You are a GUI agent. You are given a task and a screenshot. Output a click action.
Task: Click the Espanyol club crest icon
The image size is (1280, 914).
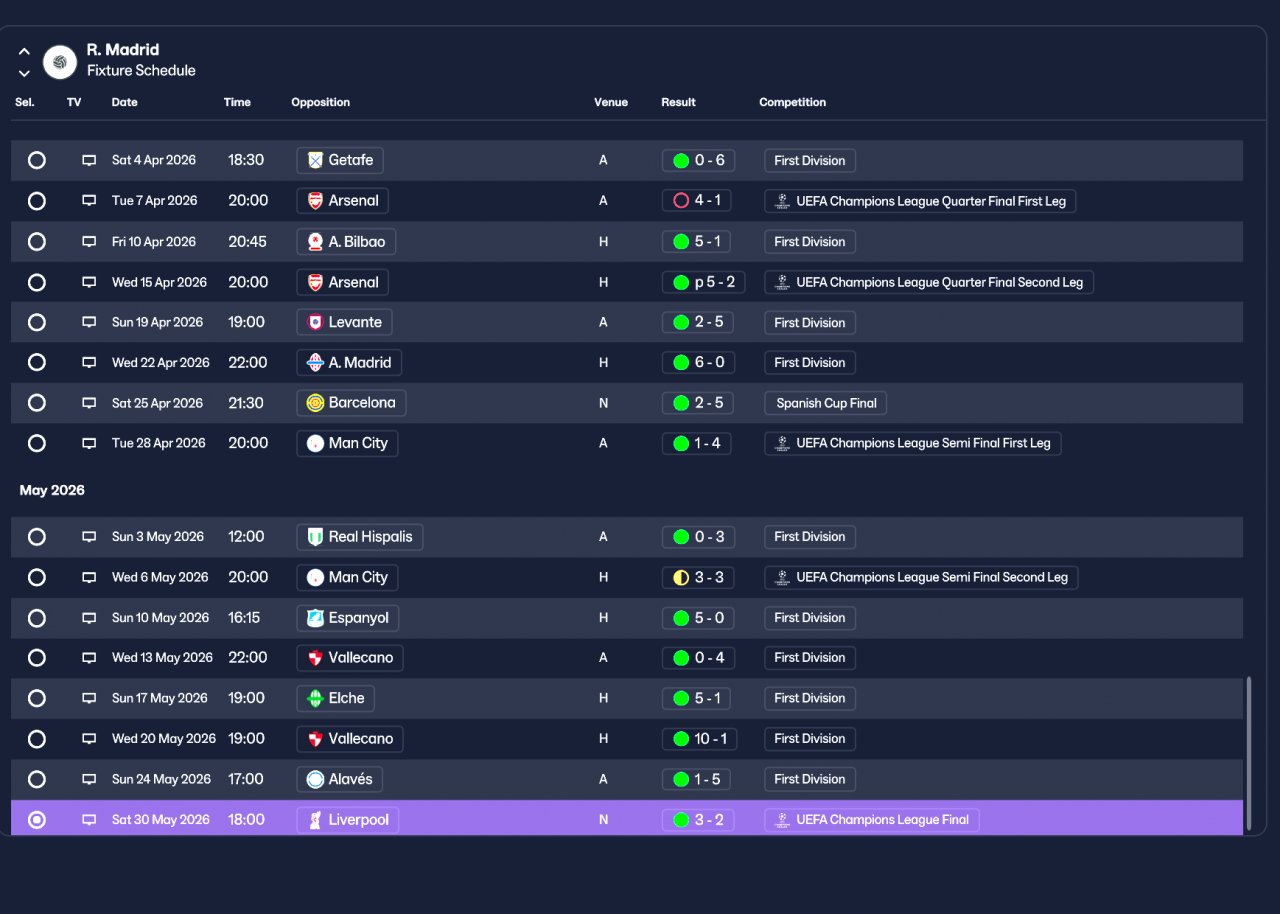point(315,618)
